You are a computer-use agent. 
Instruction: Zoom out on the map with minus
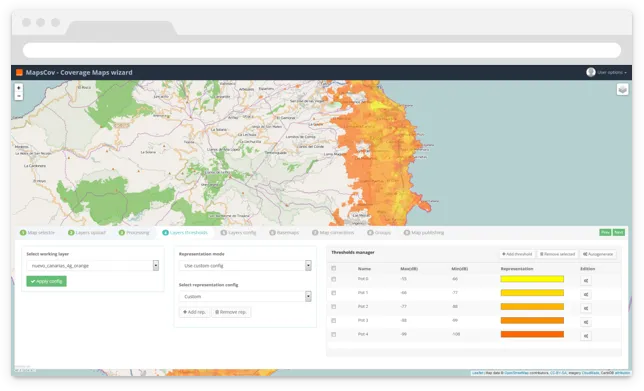[18, 96]
